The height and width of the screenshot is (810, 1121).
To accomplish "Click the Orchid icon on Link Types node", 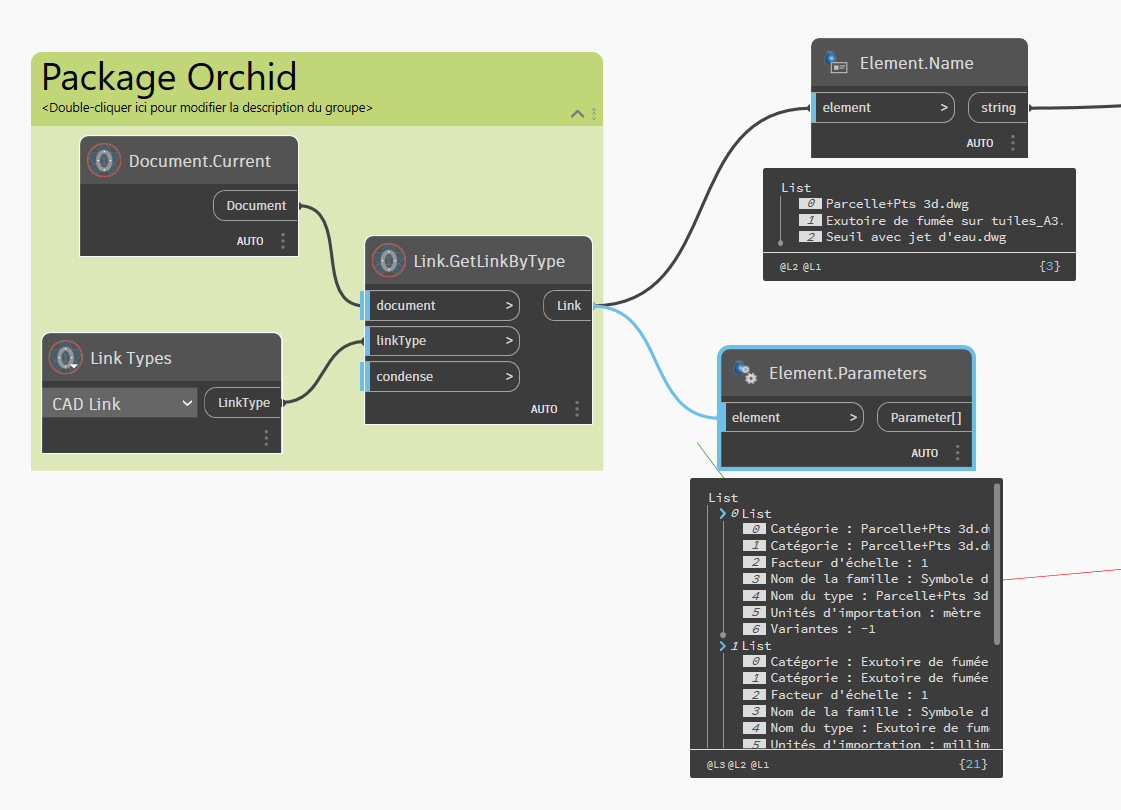I will coord(65,357).
